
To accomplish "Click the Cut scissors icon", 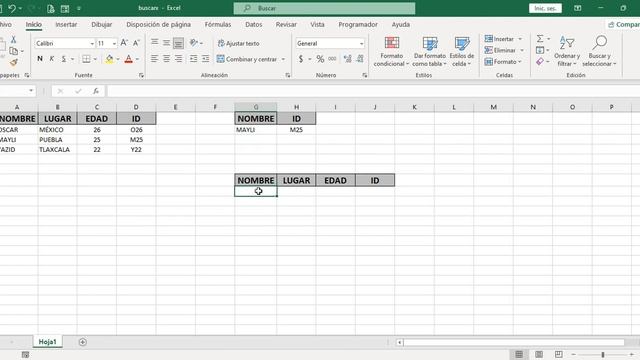I will pos(13,39).
